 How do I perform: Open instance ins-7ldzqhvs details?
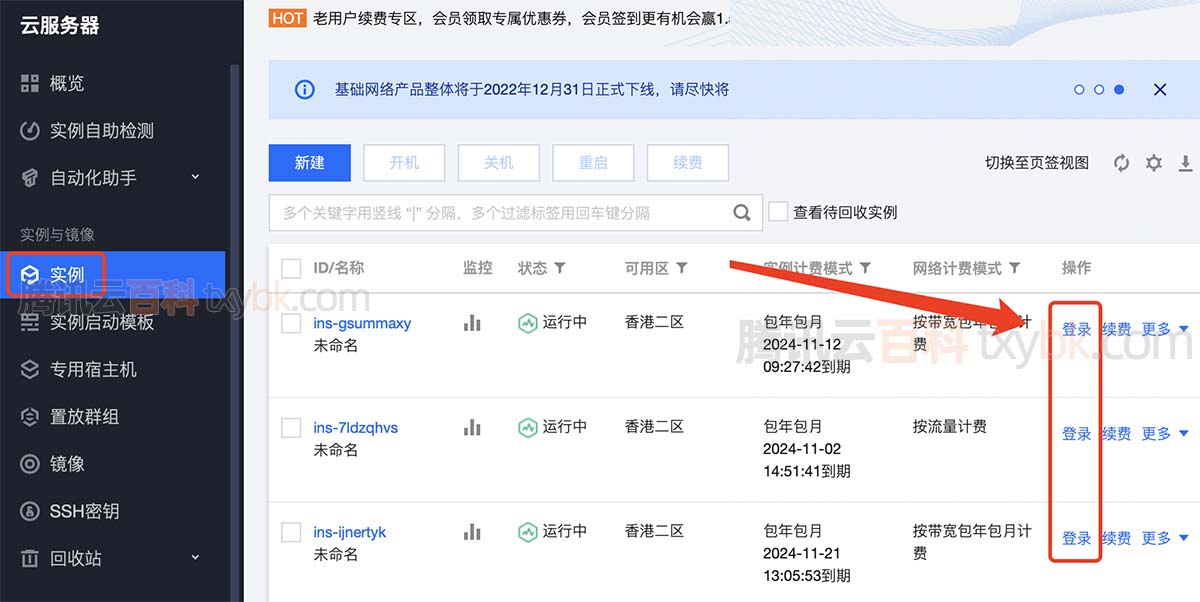(x=356, y=428)
